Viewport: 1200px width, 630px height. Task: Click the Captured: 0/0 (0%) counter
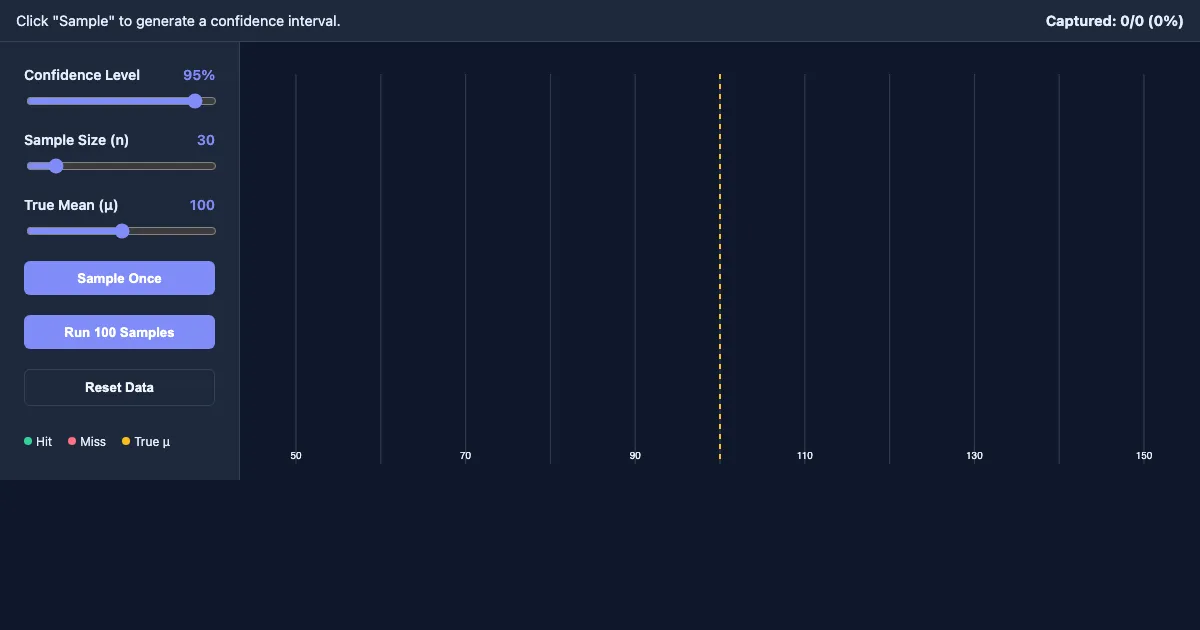1115,21
